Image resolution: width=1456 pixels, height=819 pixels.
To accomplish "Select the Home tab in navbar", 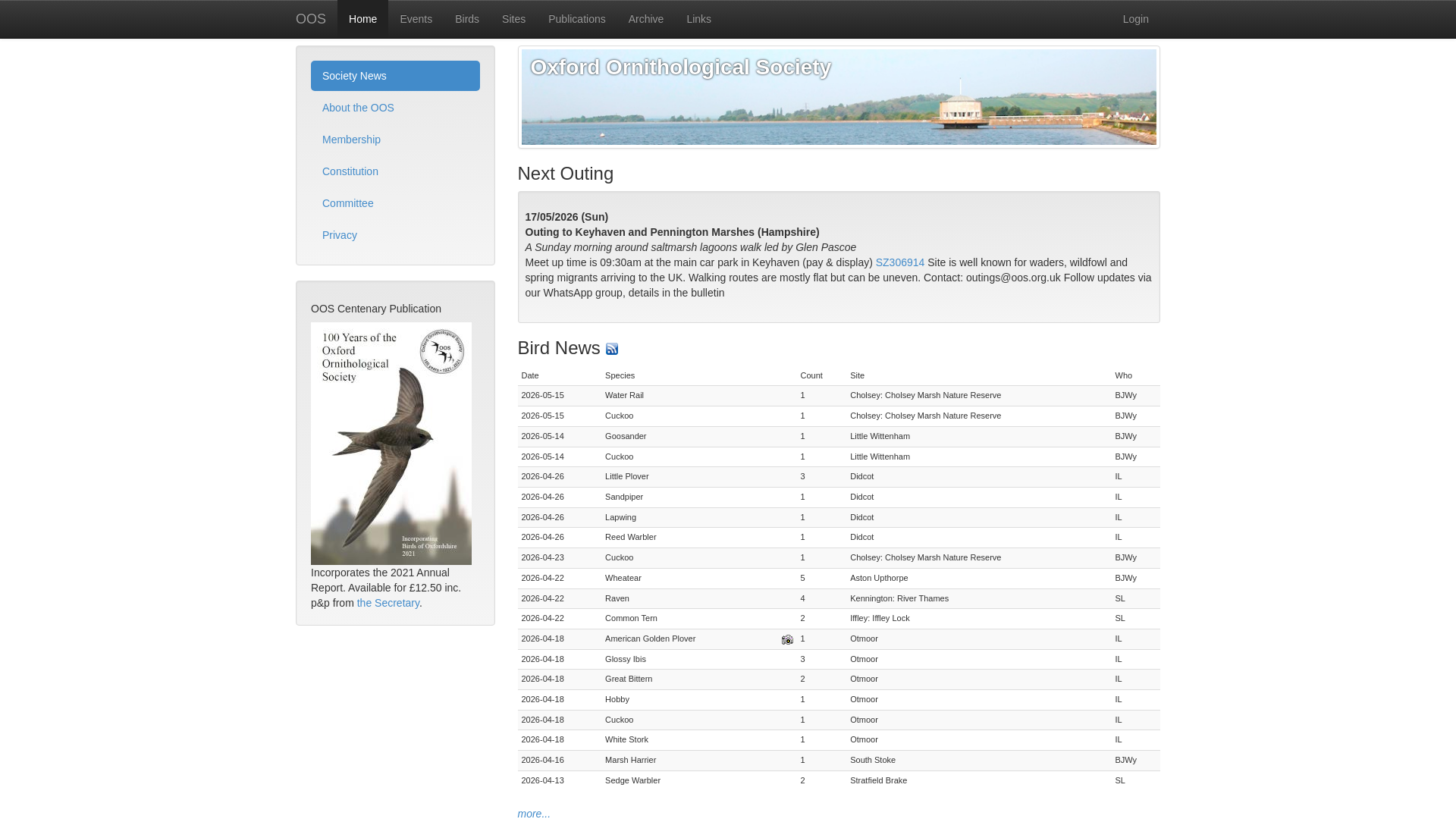I will (362, 19).
